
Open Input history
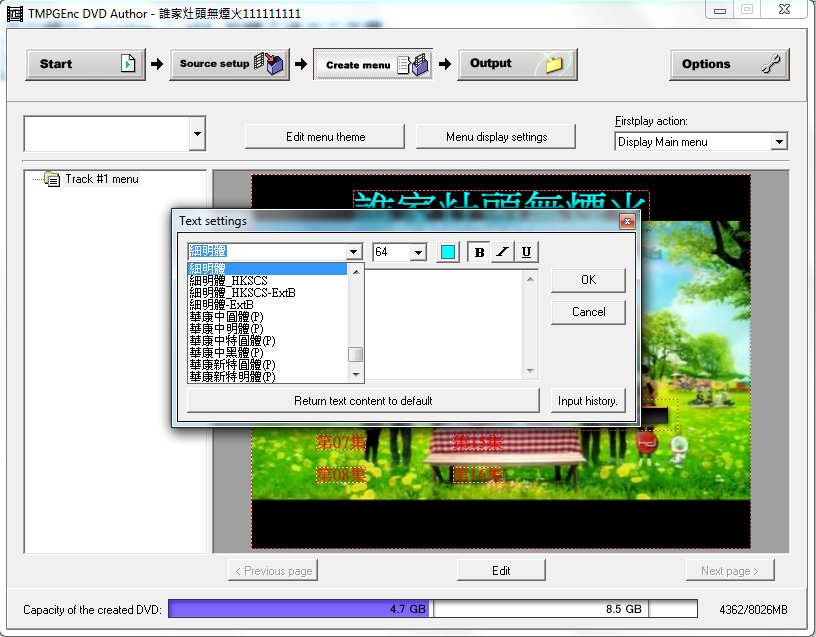pos(588,401)
